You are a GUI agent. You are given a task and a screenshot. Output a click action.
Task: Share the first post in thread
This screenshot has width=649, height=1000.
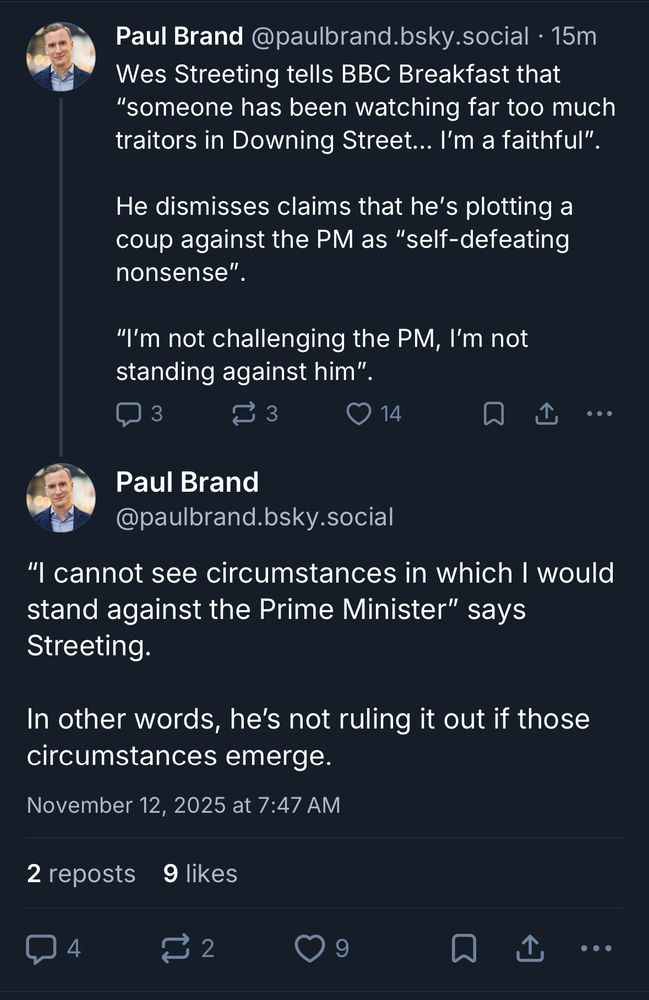click(x=546, y=413)
